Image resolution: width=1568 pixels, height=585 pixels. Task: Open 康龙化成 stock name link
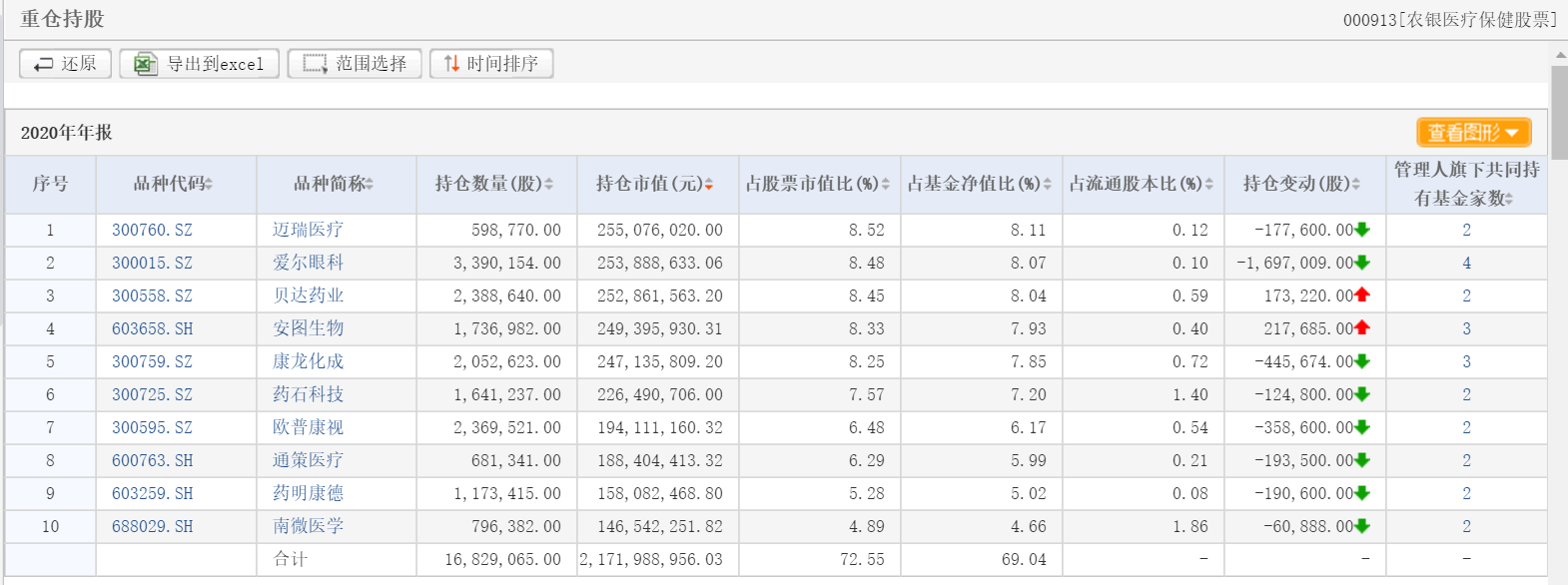(x=308, y=362)
